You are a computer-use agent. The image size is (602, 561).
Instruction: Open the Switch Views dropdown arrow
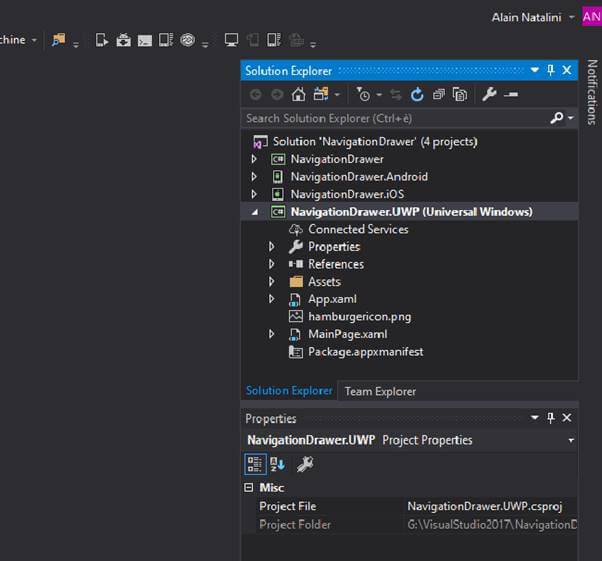337,95
